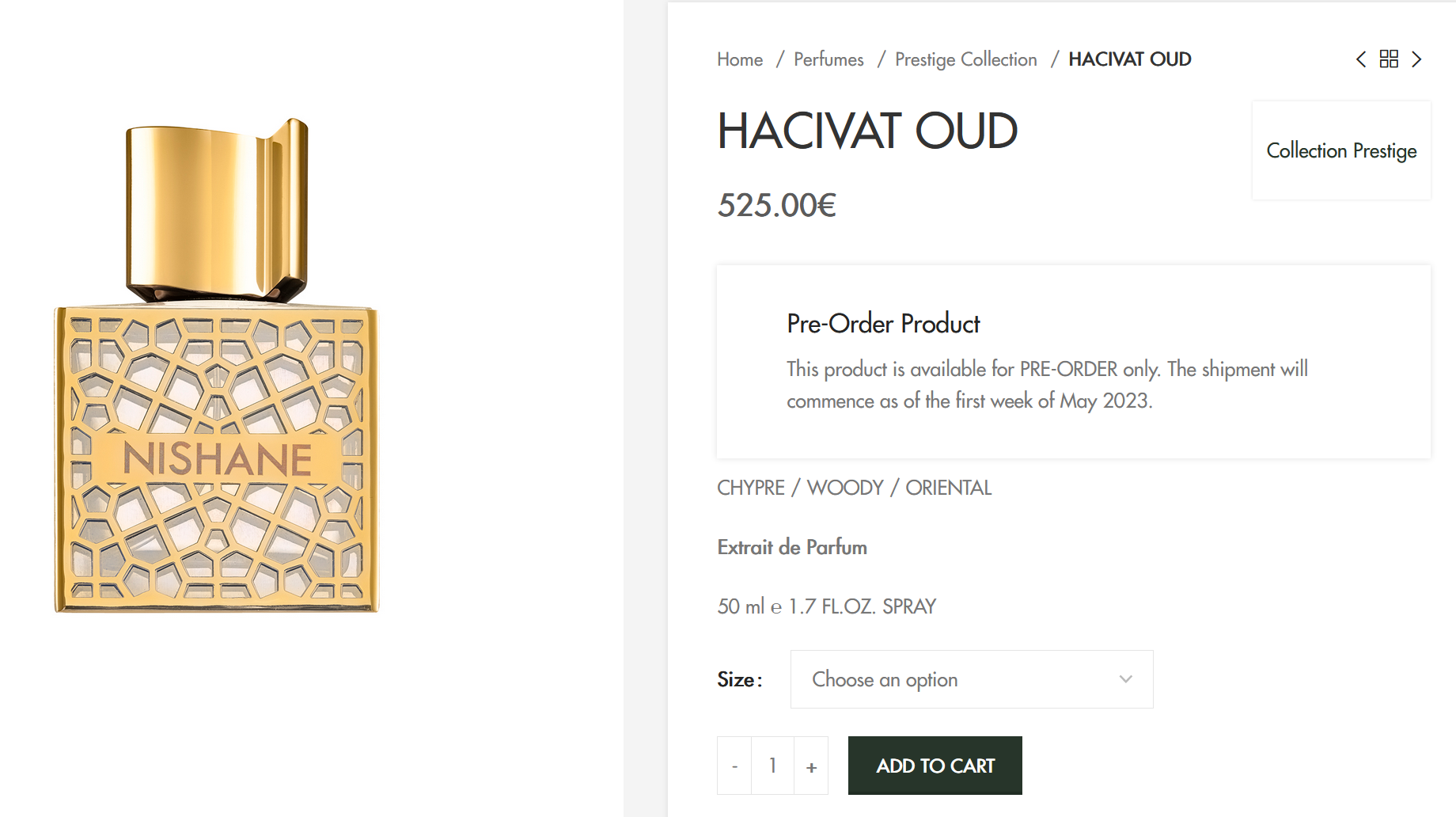This screenshot has width=1456, height=817.
Task: Click the Size dropdown chevron arrow
Action: 1125,679
